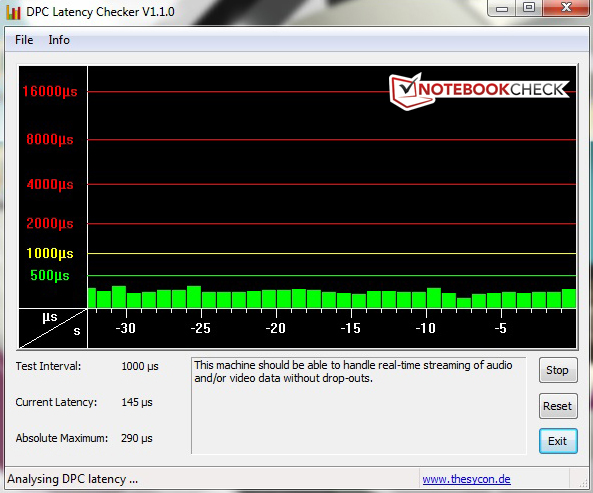This screenshot has height=493, width=593.
Task: Click the green 500µs axis label
Action: [50, 275]
